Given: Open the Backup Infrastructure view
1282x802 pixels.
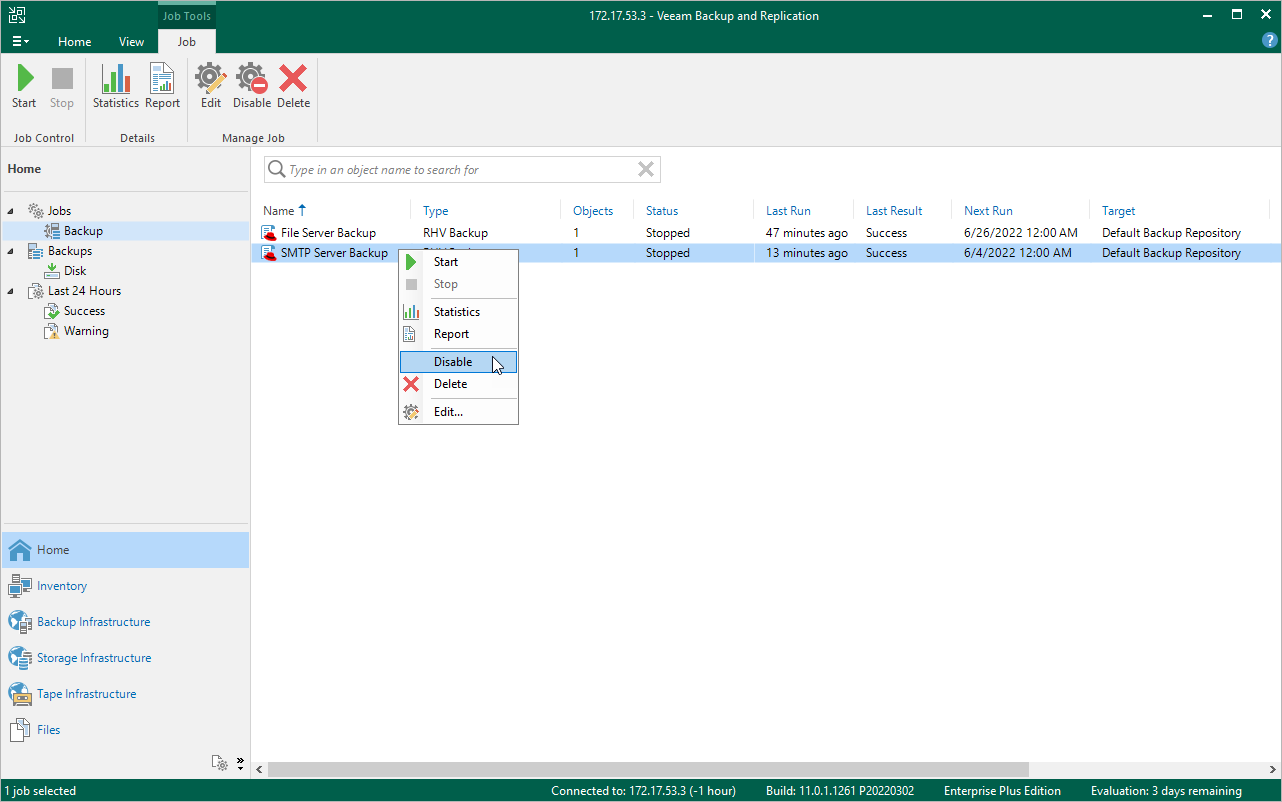Looking at the screenshot, I should (x=125, y=622).
